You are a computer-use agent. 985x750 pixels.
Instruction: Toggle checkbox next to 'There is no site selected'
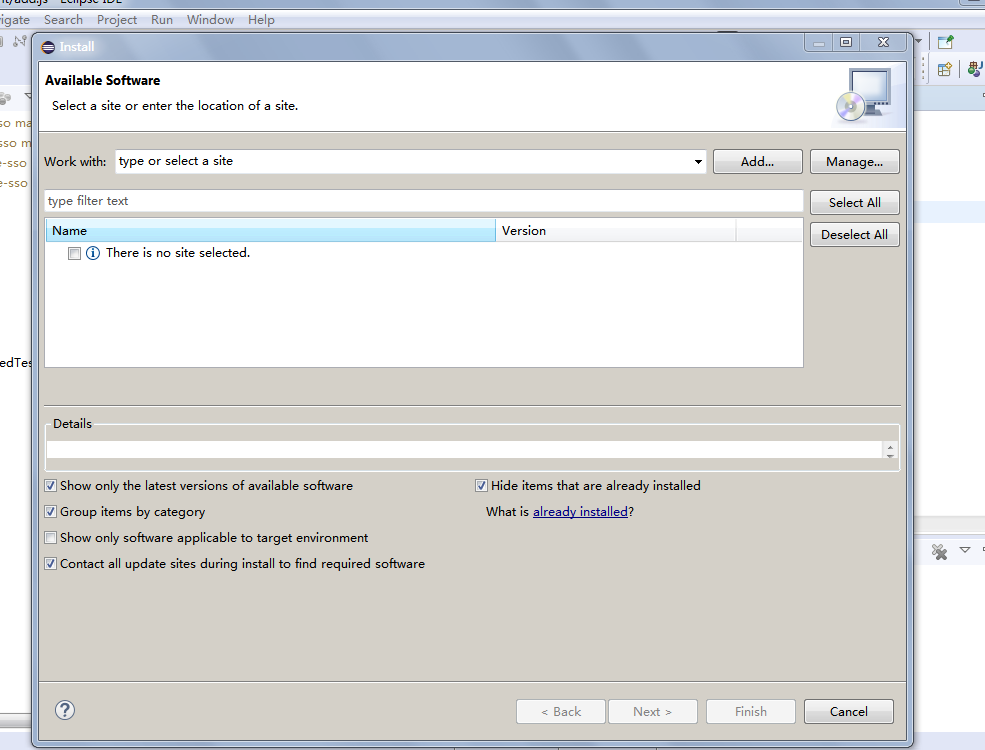[74, 253]
